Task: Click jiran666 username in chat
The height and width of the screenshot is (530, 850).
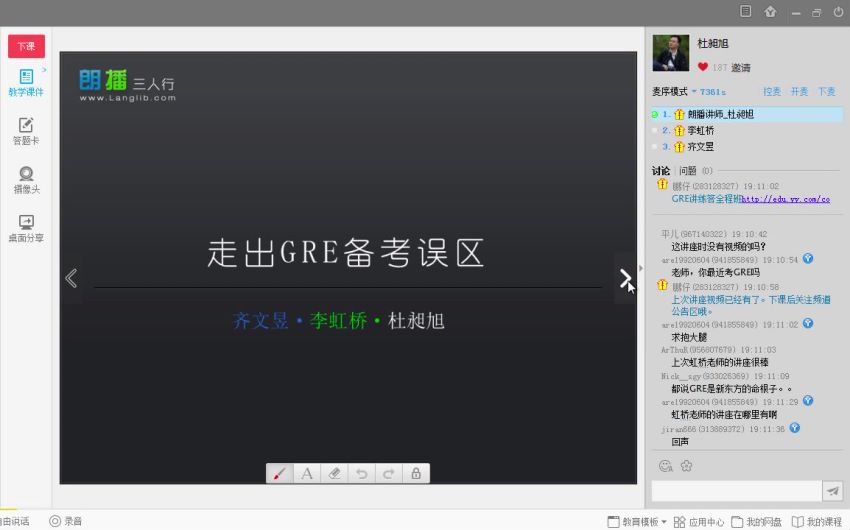Action: click(678, 429)
